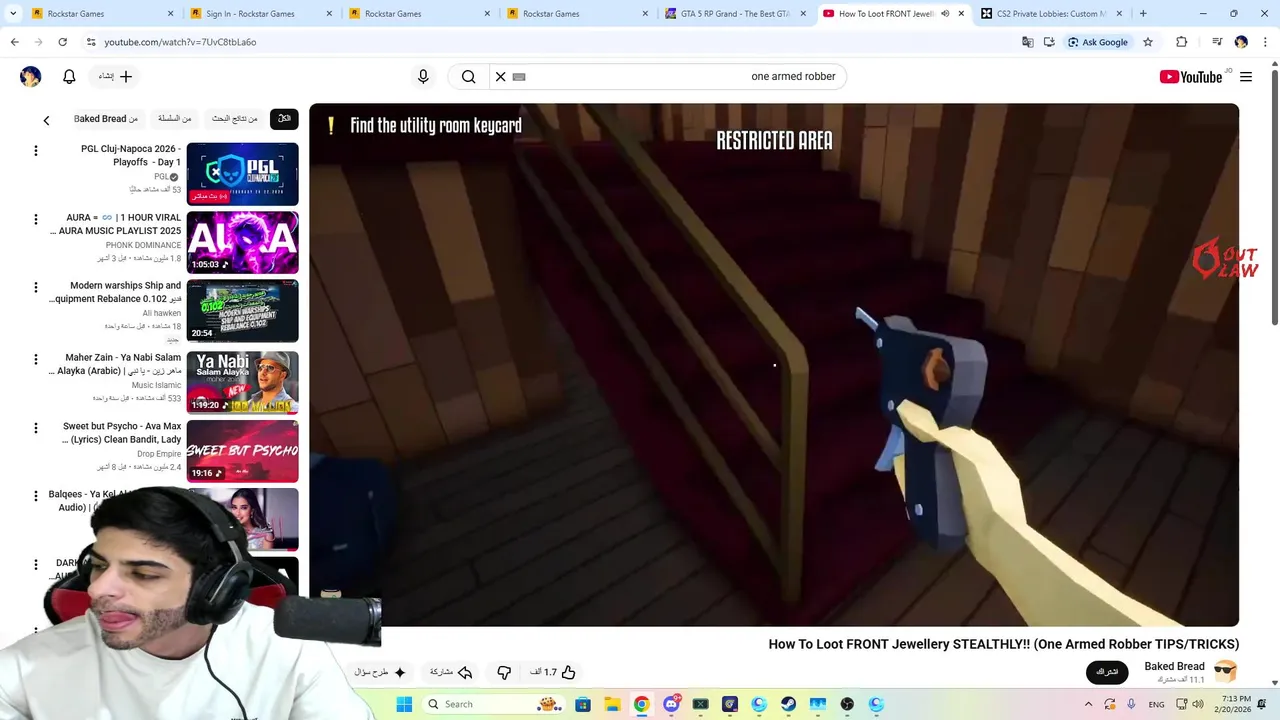The width and height of the screenshot is (1280, 720).
Task: Open Baked Bread channel name link
Action: [x=1174, y=666]
